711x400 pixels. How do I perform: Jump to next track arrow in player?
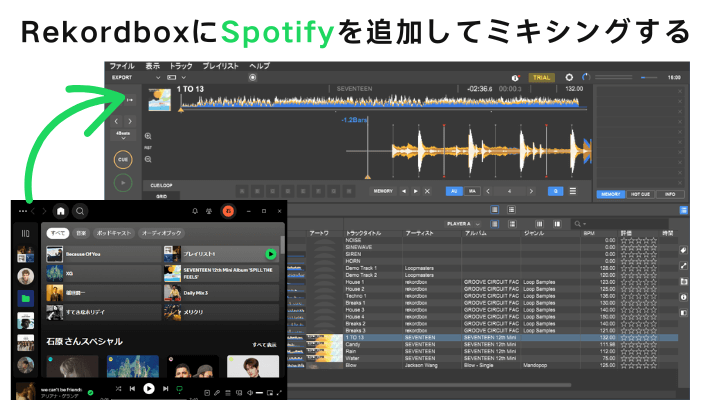(x=130, y=121)
